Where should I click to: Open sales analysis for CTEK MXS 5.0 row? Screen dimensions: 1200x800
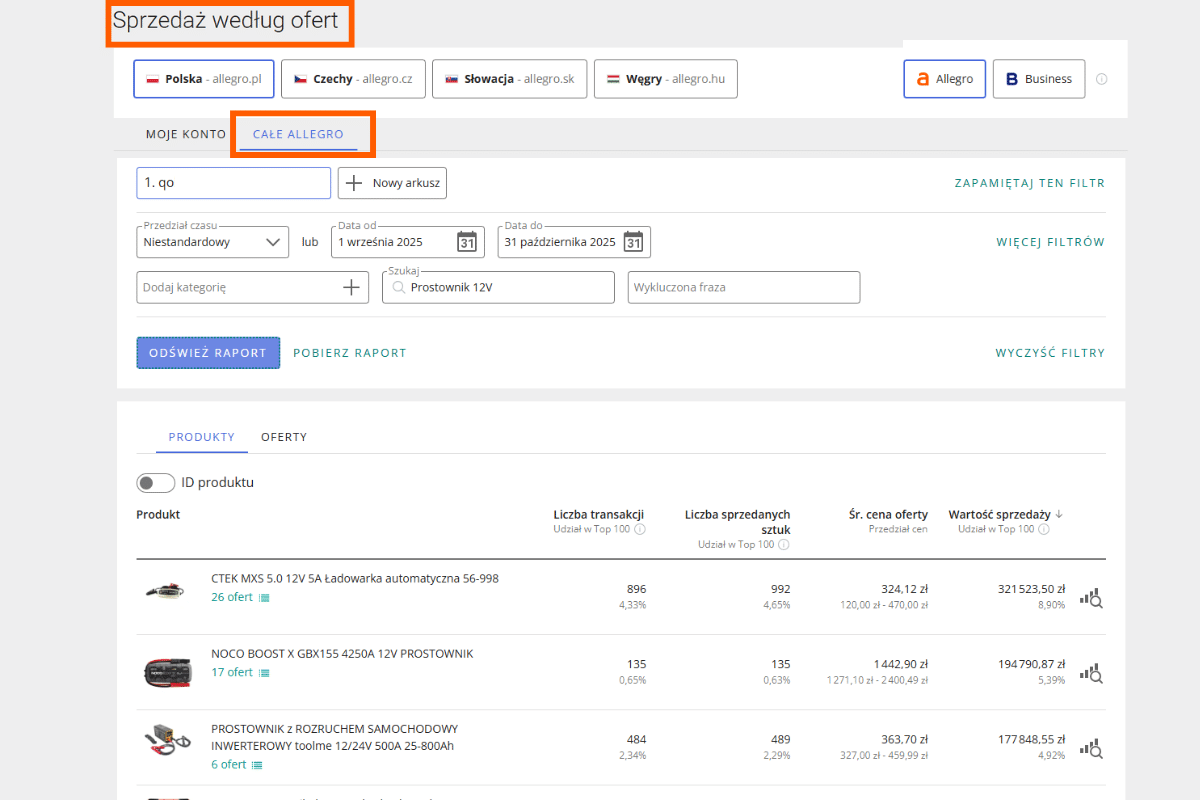pos(1091,598)
